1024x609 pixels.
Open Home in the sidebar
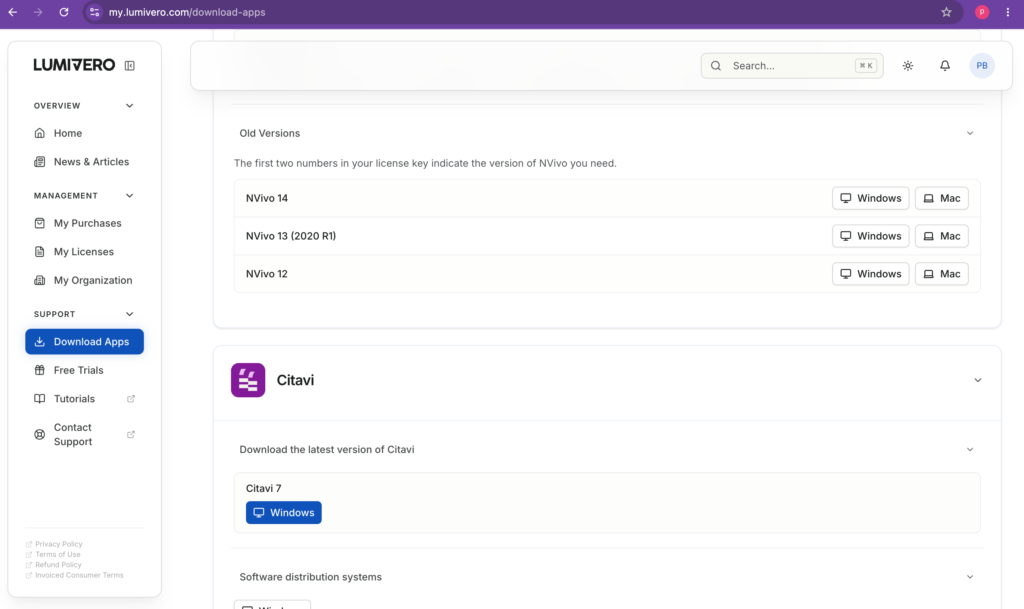pyautogui.click(x=84, y=133)
